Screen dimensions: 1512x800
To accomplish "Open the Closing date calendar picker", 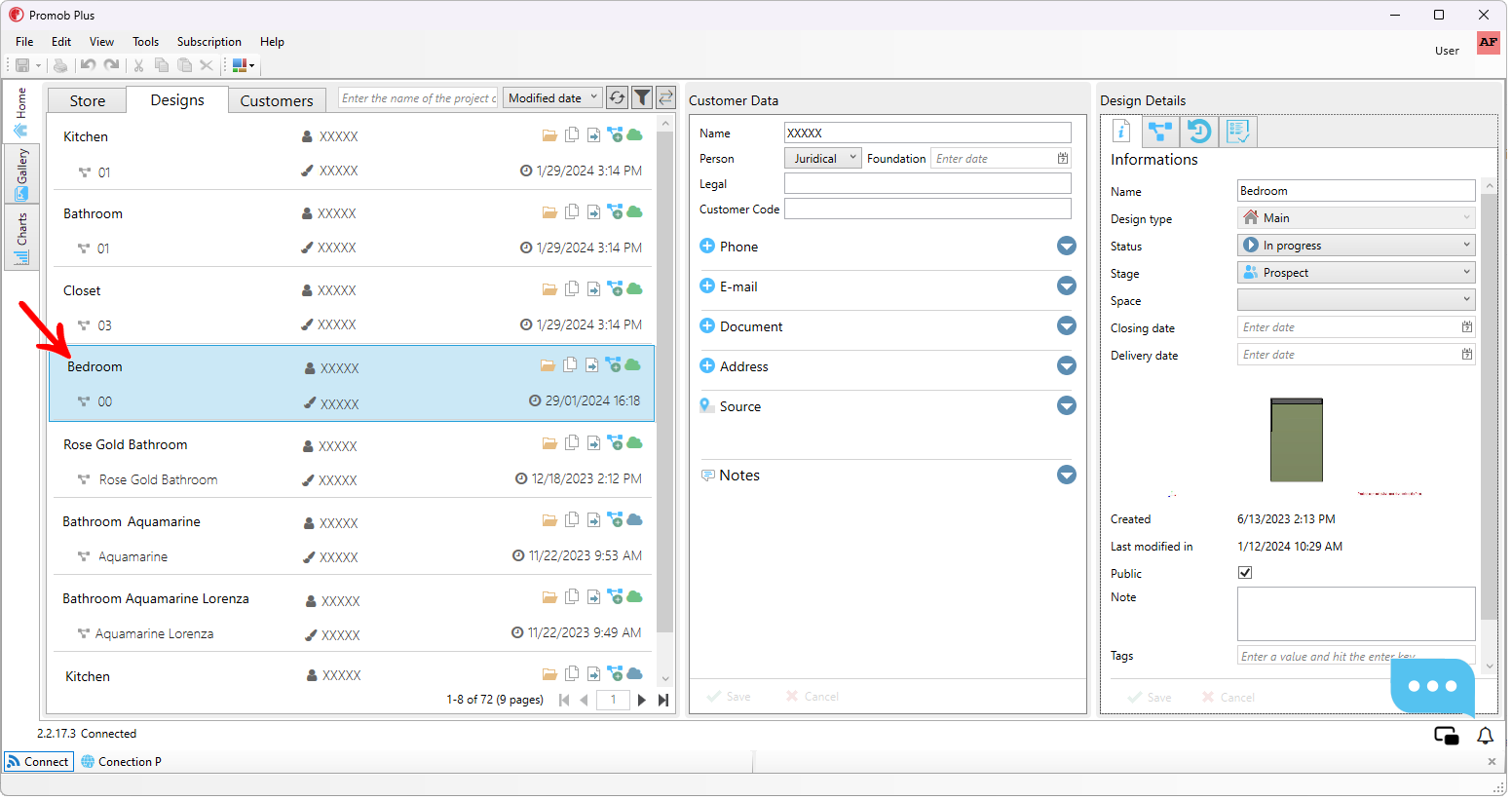I will (1466, 326).
